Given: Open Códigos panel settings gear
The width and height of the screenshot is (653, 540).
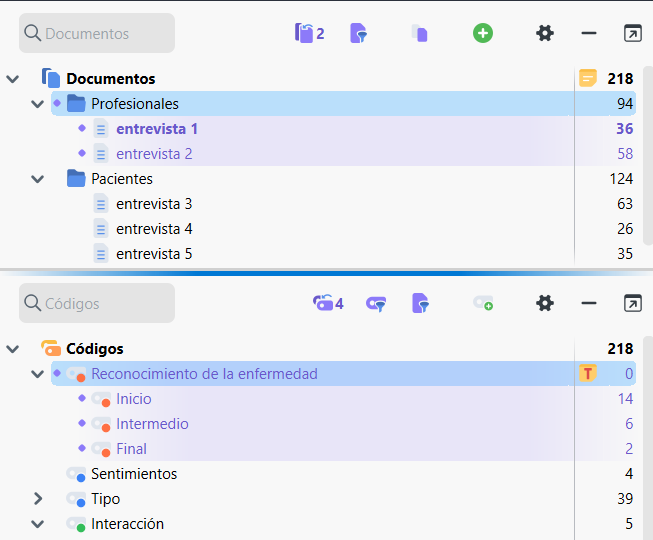Looking at the screenshot, I should click(x=545, y=303).
